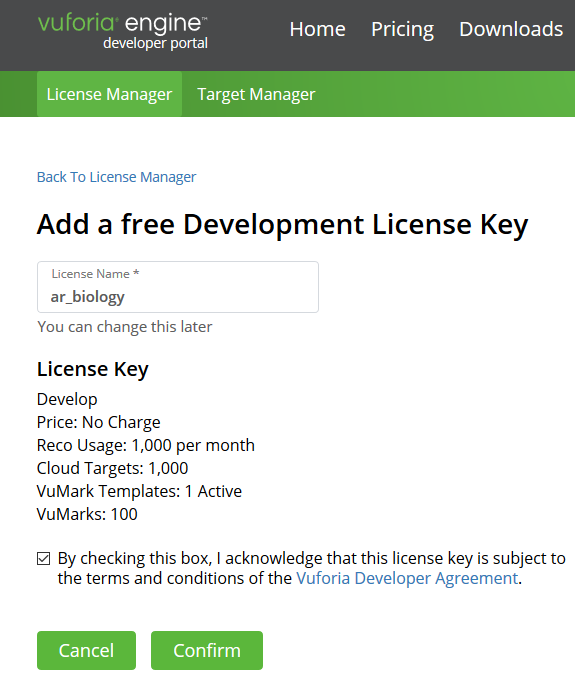The height and width of the screenshot is (679, 575).
Task: Select the License Manager tab
Action: [x=109, y=94]
